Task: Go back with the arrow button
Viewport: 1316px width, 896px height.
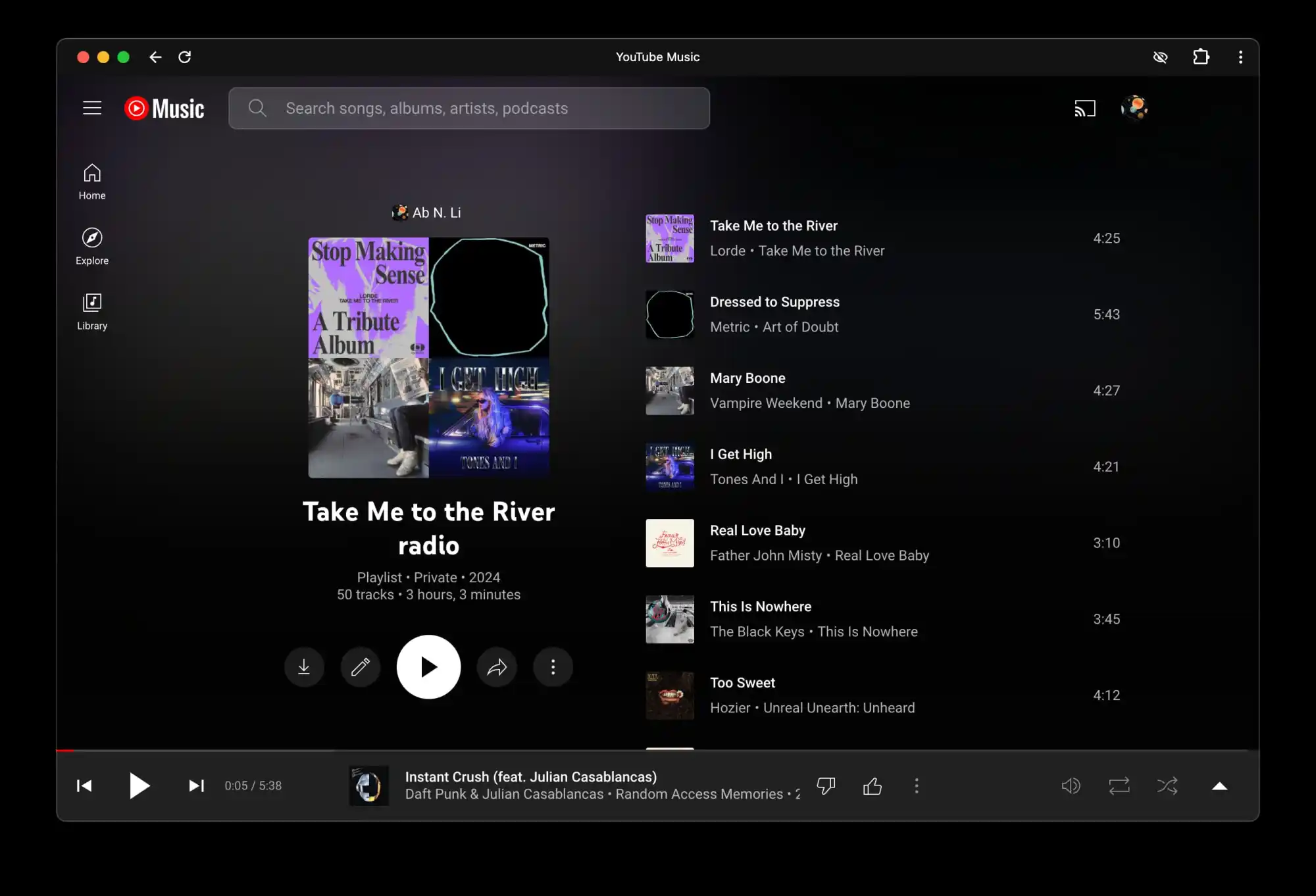Action: pos(155,57)
